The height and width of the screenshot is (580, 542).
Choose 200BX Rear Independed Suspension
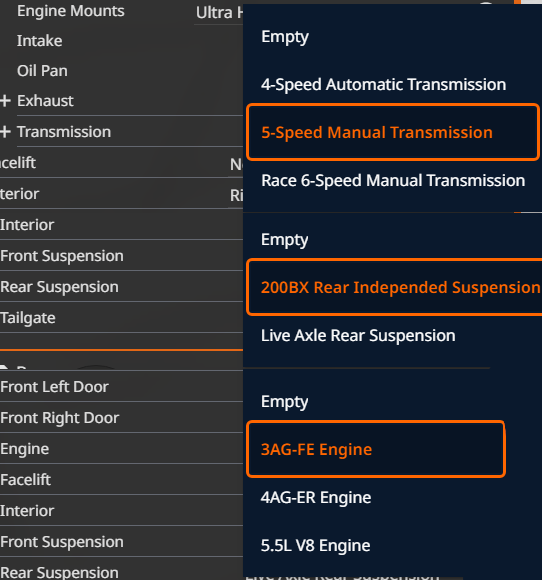(395, 287)
